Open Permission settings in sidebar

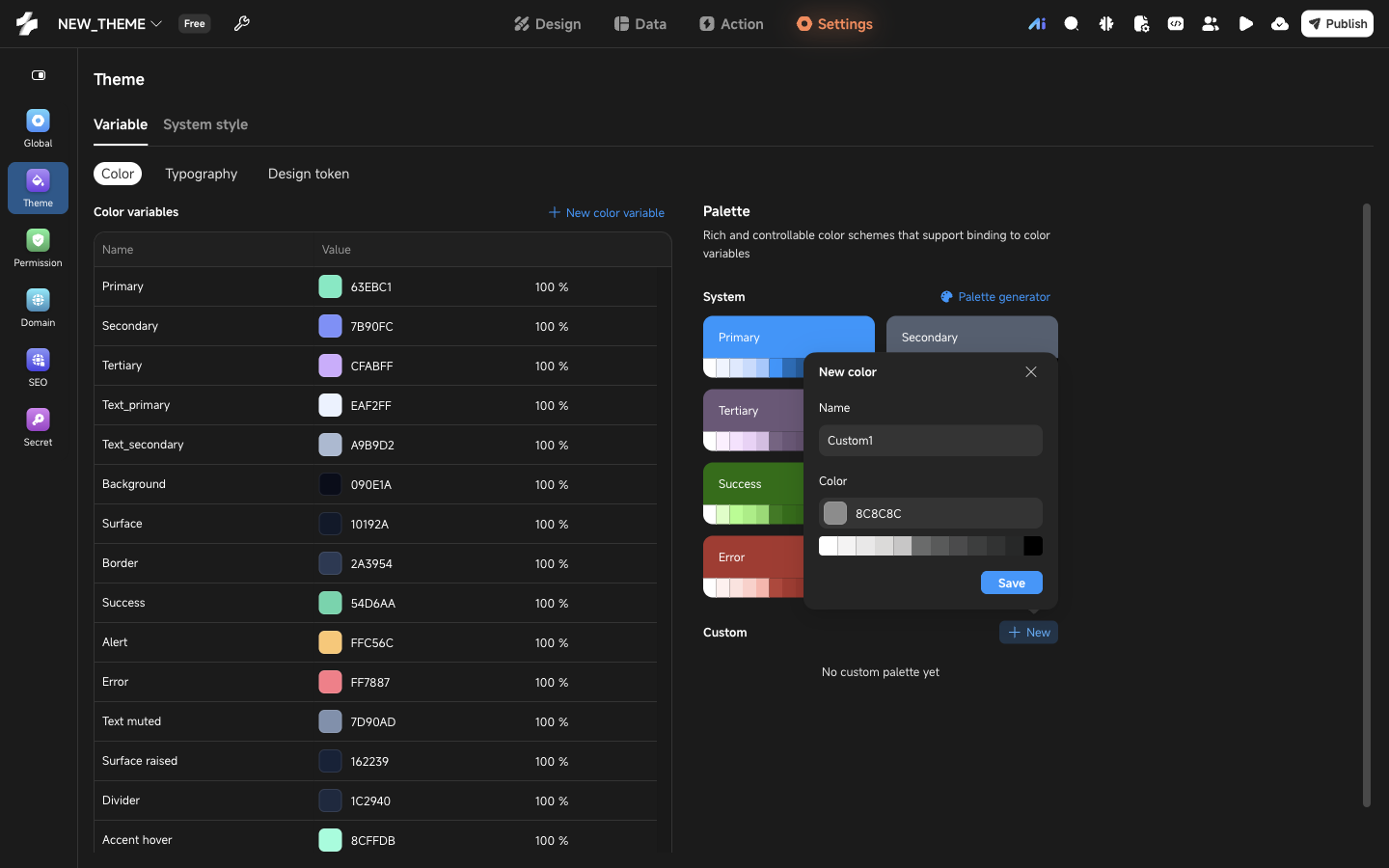tap(38, 248)
